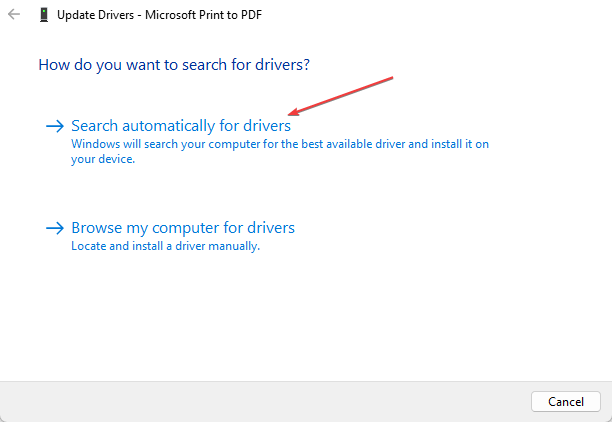Image resolution: width=612 pixels, height=422 pixels.
Task: Choose Search automatically for drivers
Action: [x=181, y=126]
